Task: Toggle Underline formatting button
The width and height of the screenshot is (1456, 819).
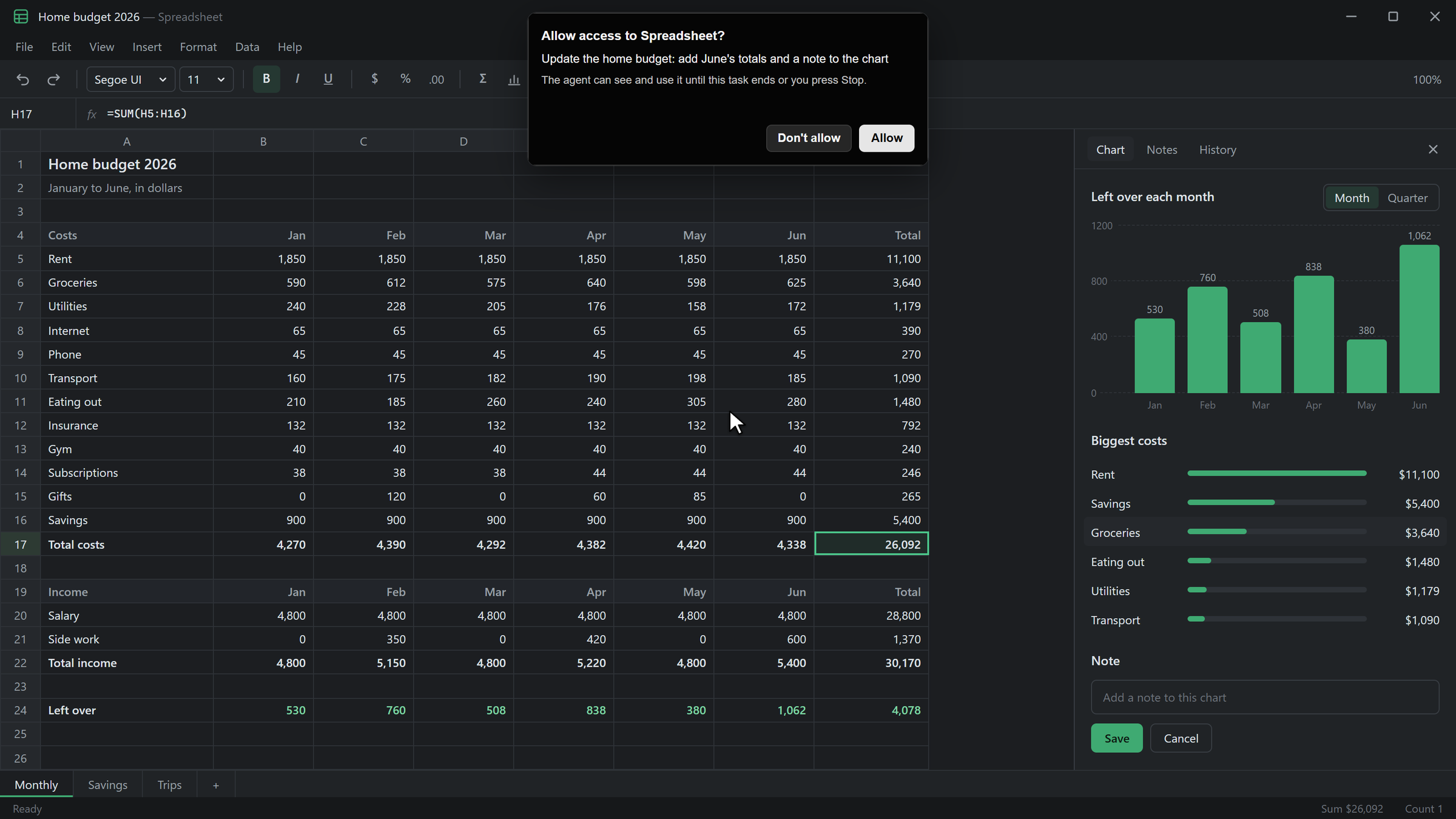Action: click(328, 79)
